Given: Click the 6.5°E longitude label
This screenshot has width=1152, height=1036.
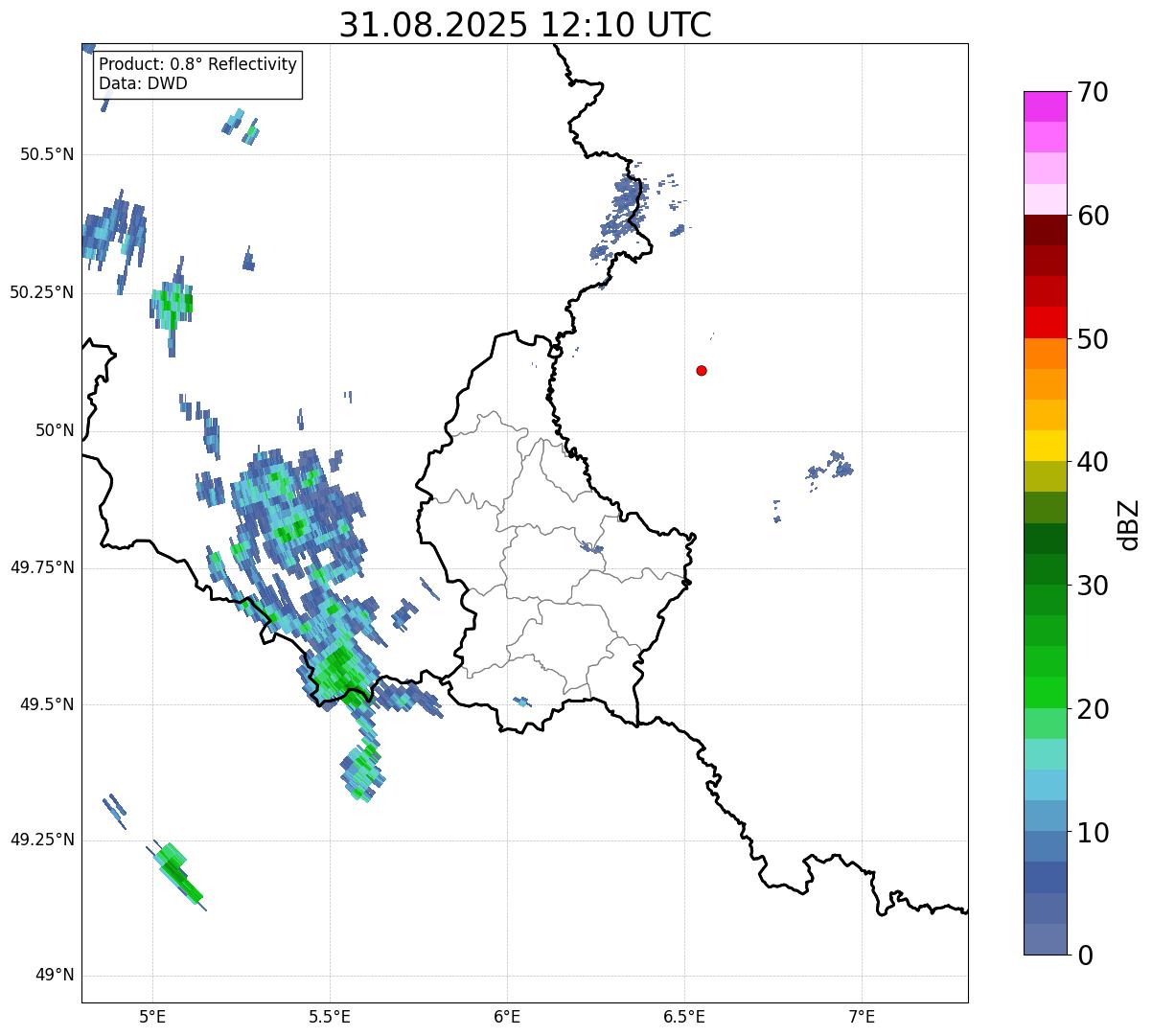Looking at the screenshot, I should click(x=684, y=1017).
